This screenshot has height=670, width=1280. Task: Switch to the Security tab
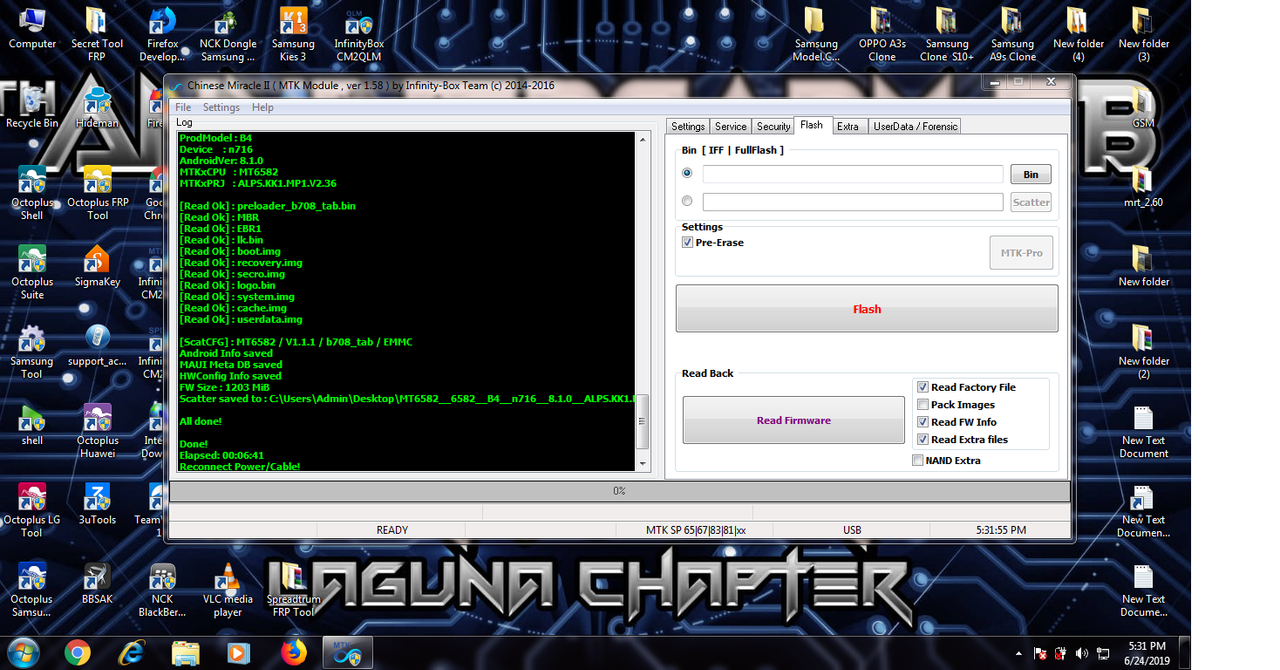(773, 126)
